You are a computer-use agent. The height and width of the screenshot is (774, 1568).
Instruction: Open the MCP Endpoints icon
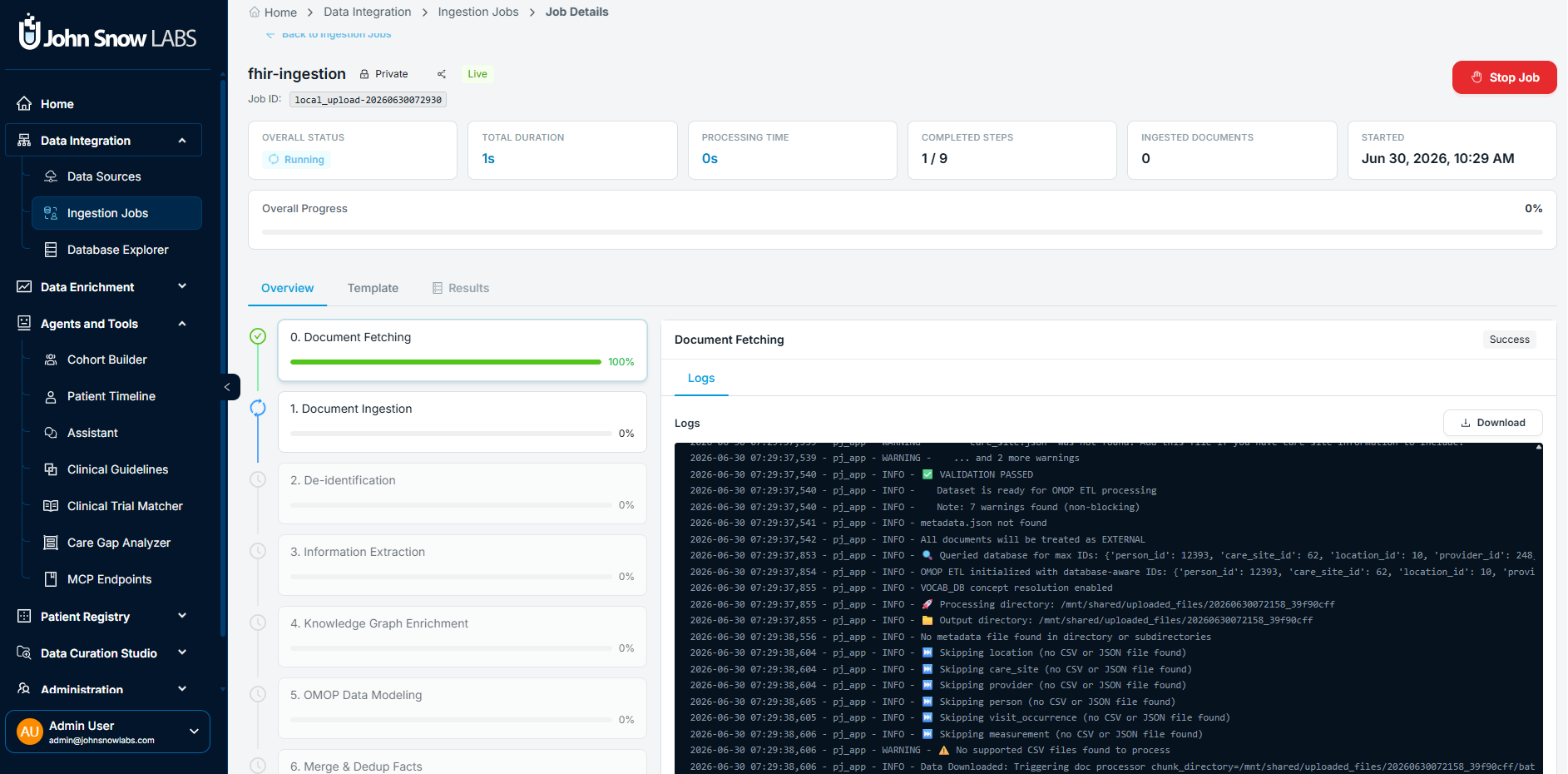pyautogui.click(x=51, y=579)
